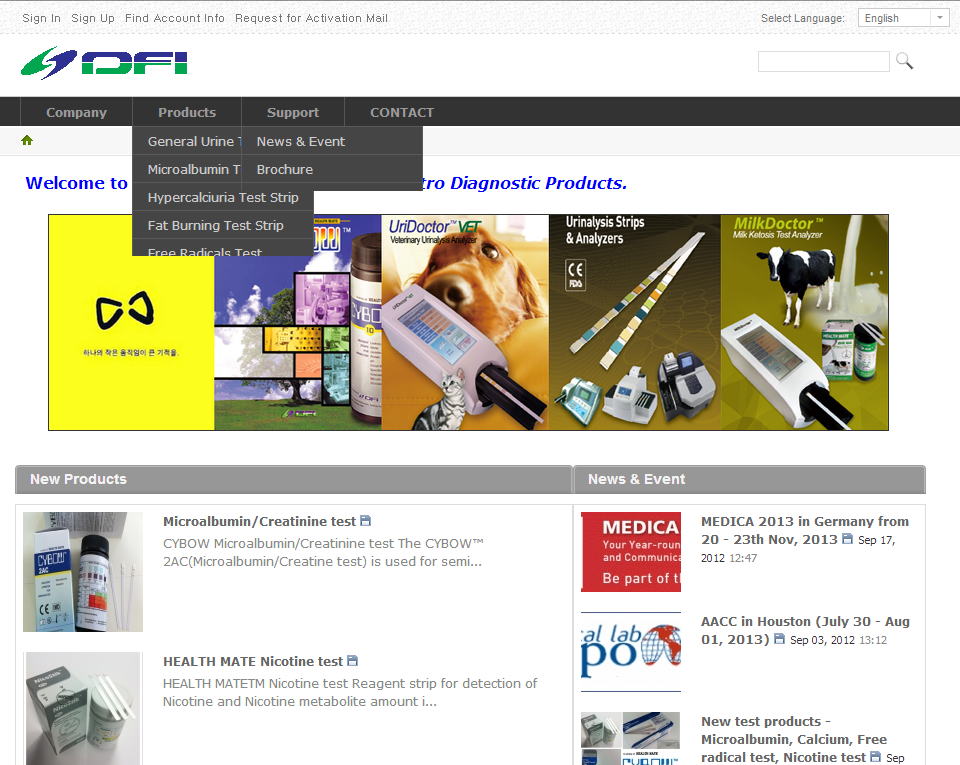
Task: Click the Sign In link
Action: pyautogui.click(x=42, y=18)
